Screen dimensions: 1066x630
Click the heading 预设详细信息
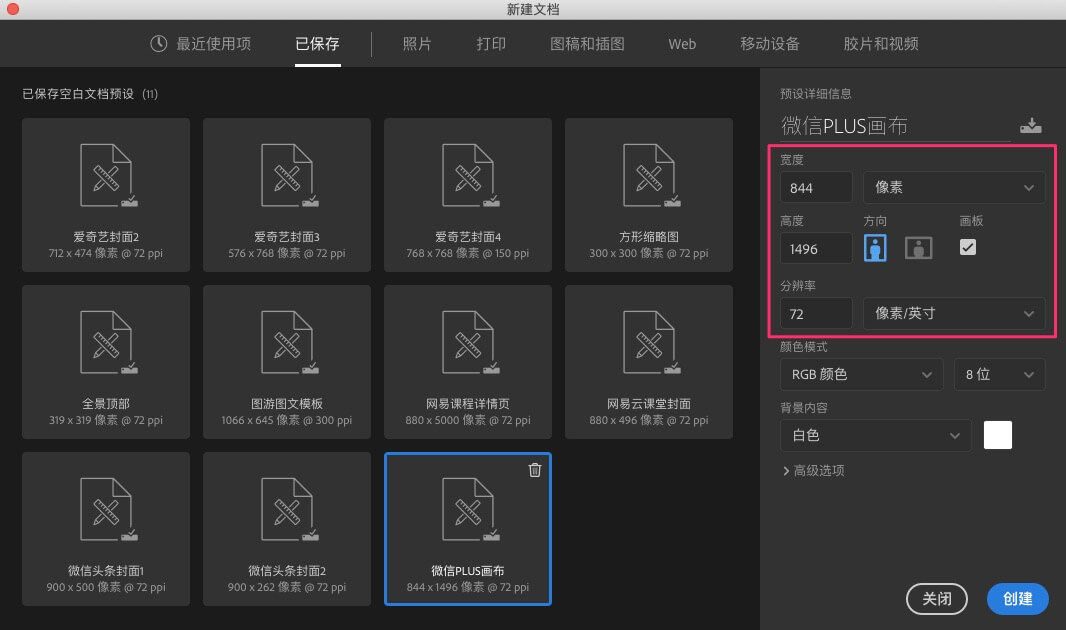816,94
